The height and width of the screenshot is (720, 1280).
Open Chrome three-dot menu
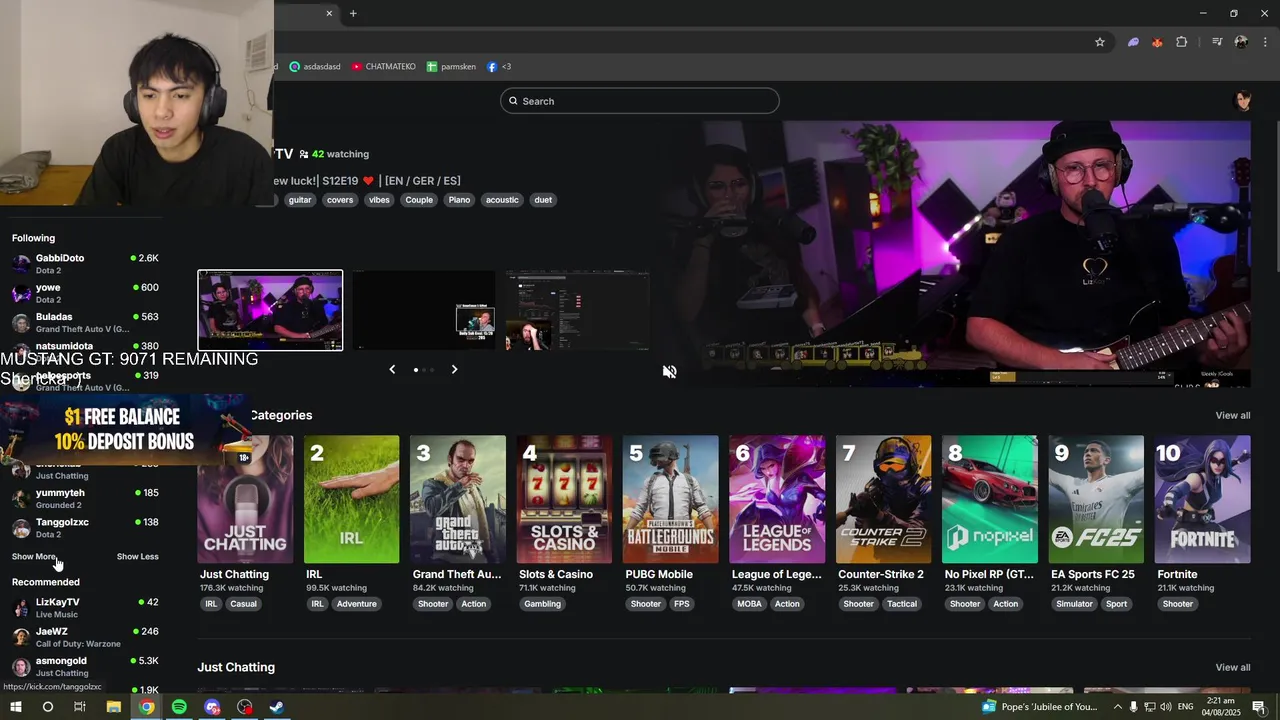(1266, 42)
